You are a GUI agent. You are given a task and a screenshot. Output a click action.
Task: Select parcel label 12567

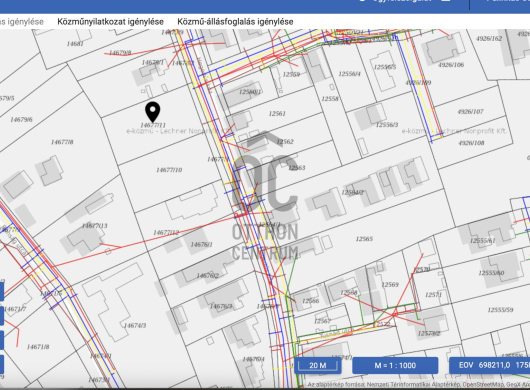tap(322, 321)
